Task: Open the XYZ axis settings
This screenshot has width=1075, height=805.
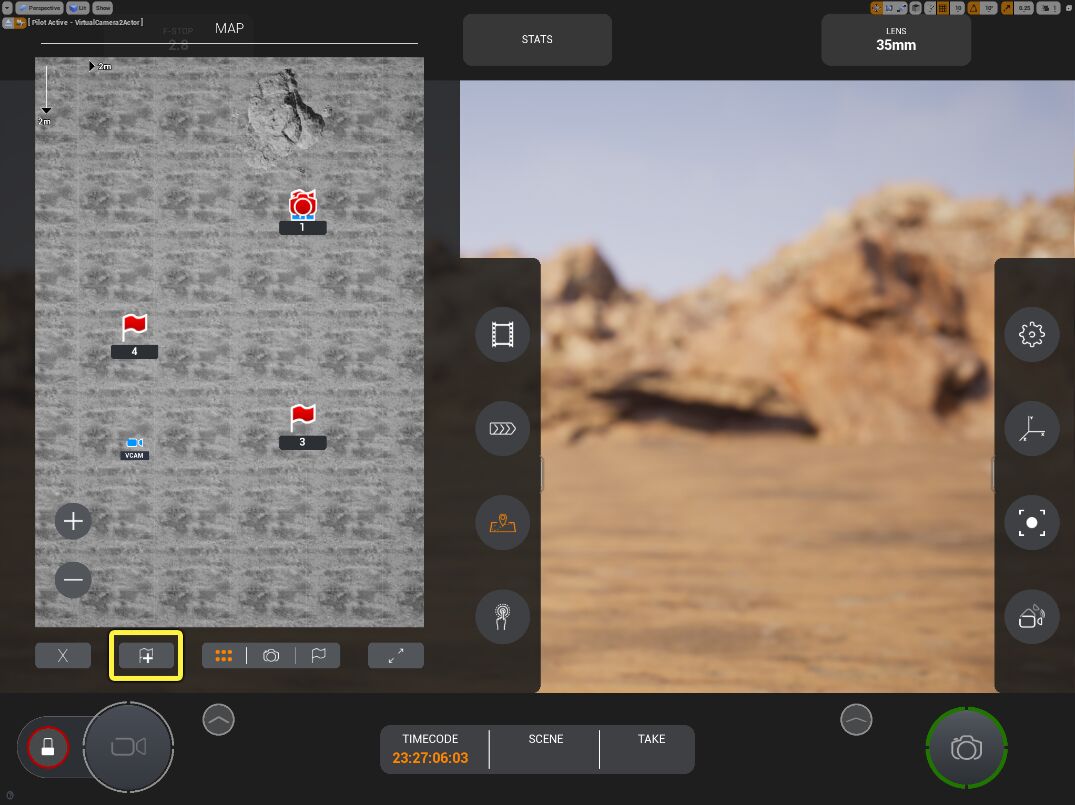Action: [1032, 429]
